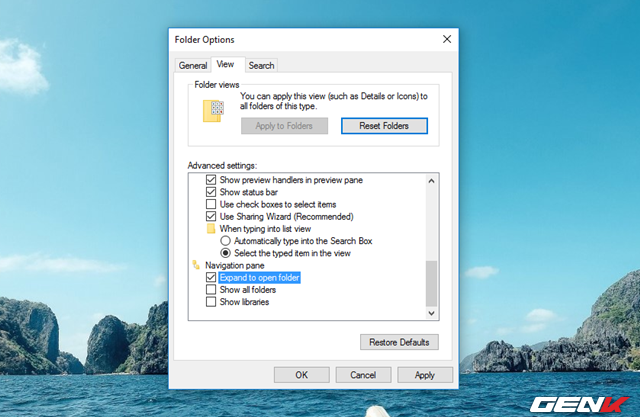Click the Navigation pane label
640x417 pixels.
click(x=235, y=265)
